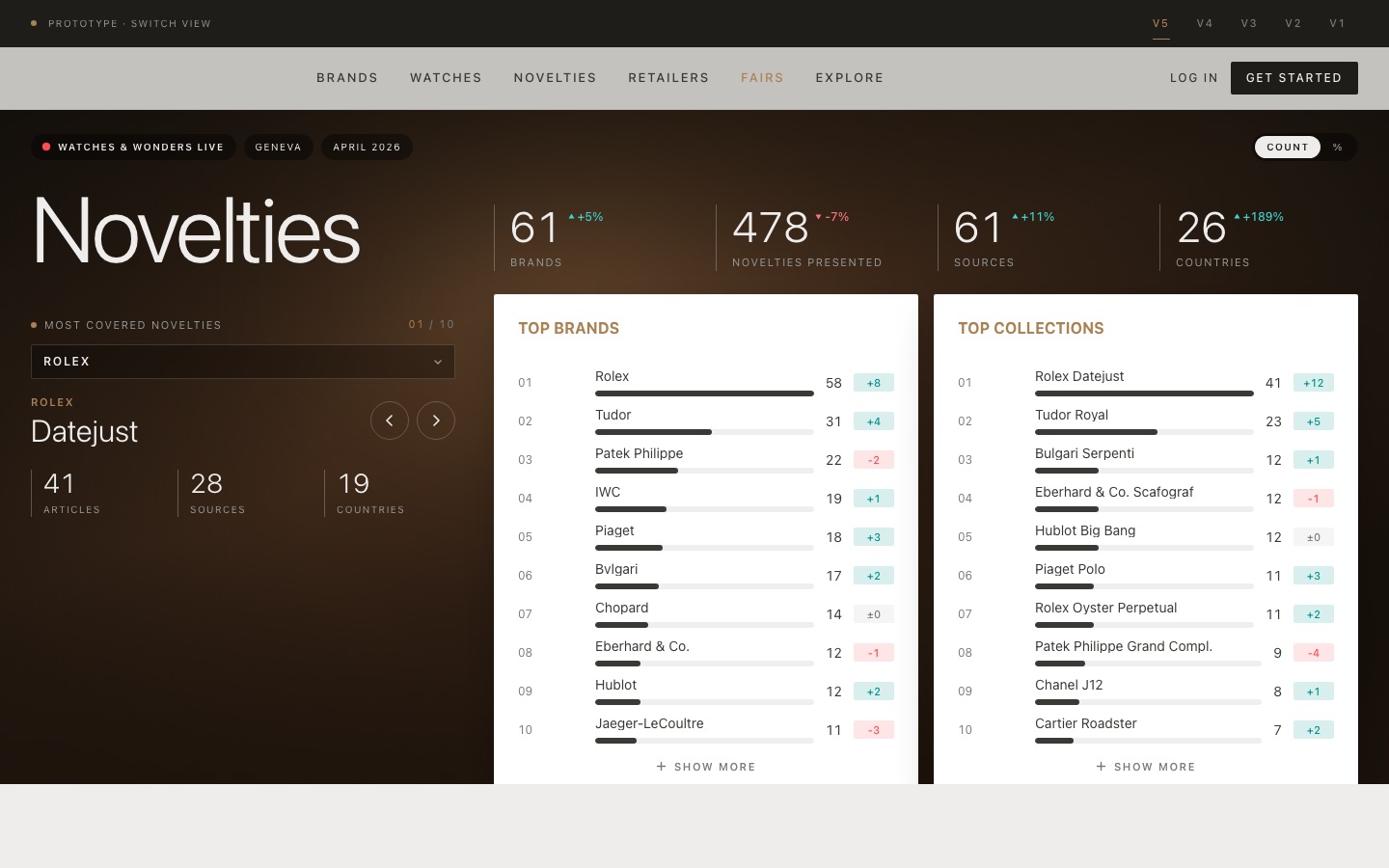Click 'Tudor Royal' in Top Collections
This screenshot has height=868, width=1389.
[1072, 415]
